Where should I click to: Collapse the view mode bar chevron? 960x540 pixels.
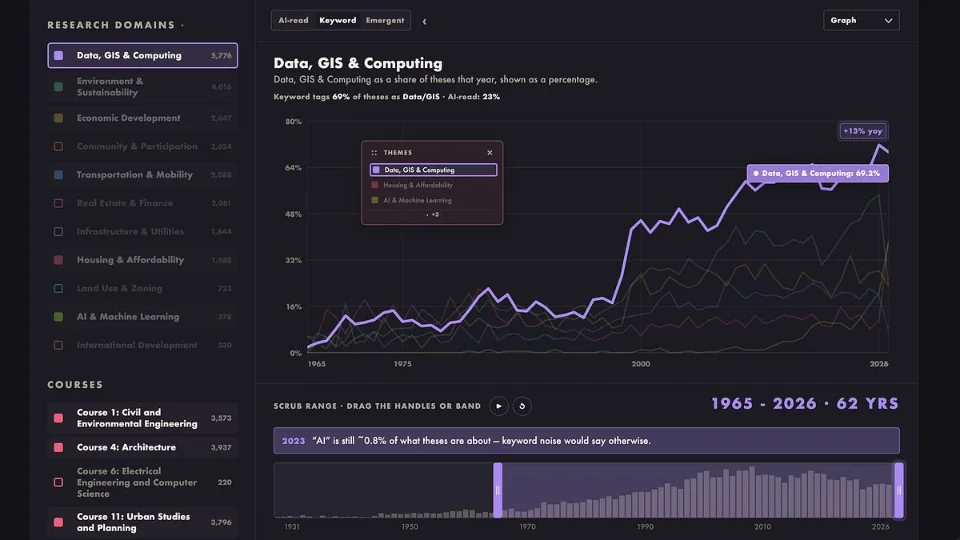click(x=424, y=21)
